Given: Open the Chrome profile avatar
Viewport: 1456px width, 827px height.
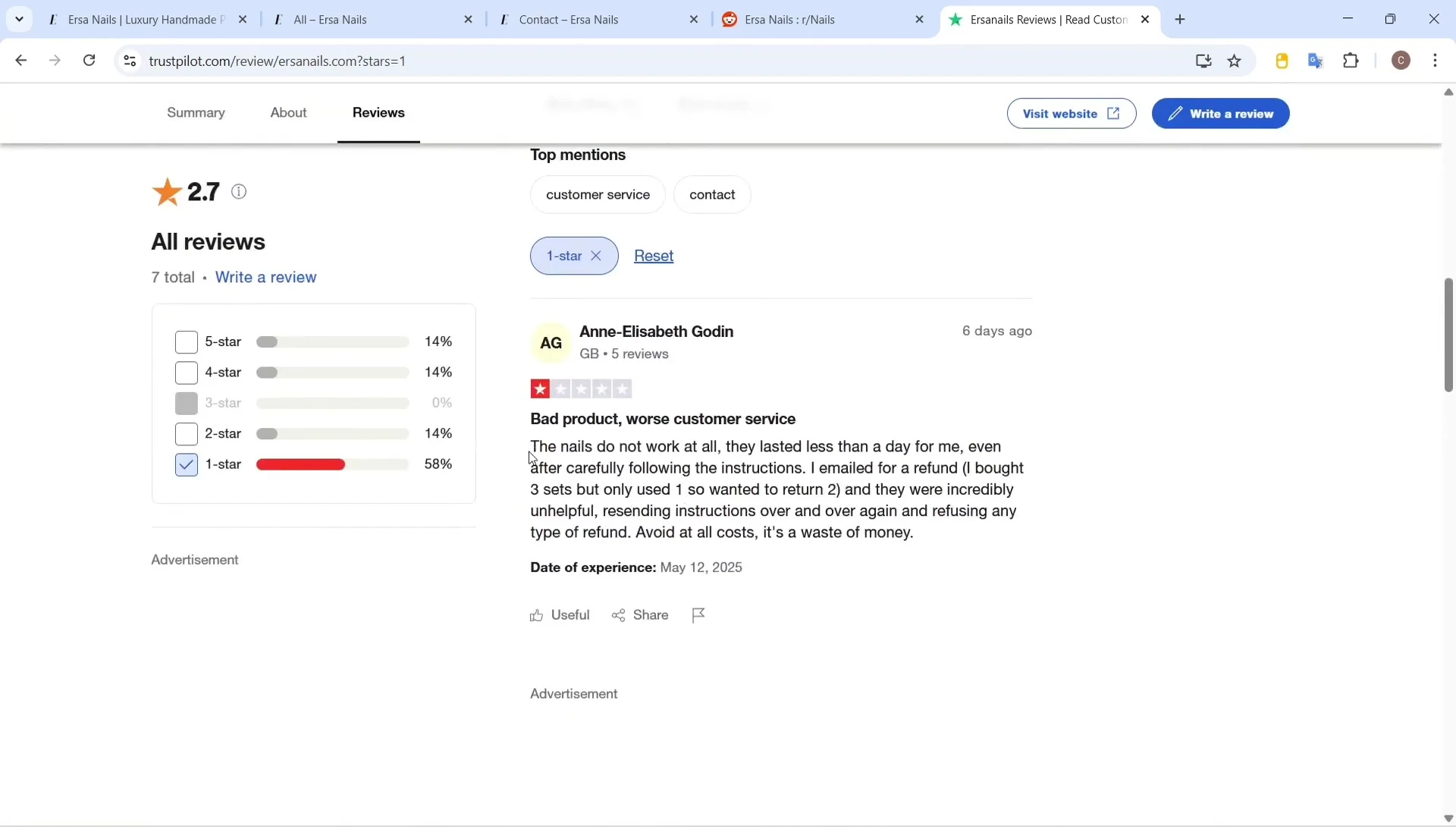Looking at the screenshot, I should (1401, 61).
